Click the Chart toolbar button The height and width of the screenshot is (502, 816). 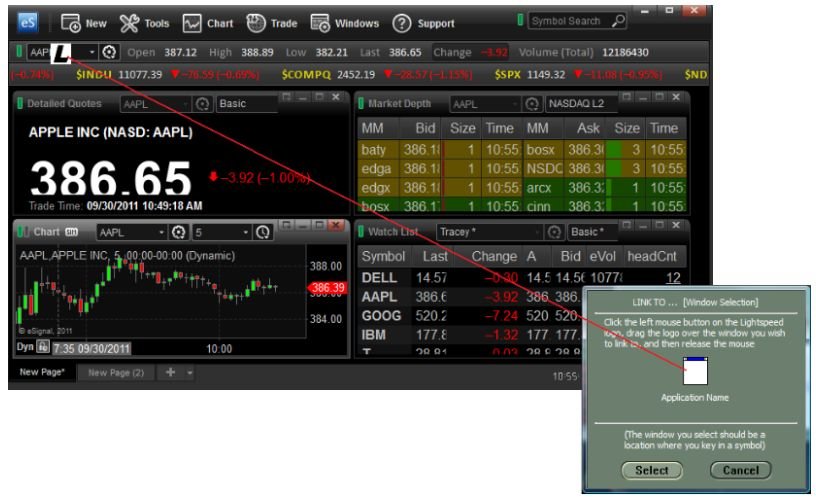pyautogui.click(x=207, y=23)
